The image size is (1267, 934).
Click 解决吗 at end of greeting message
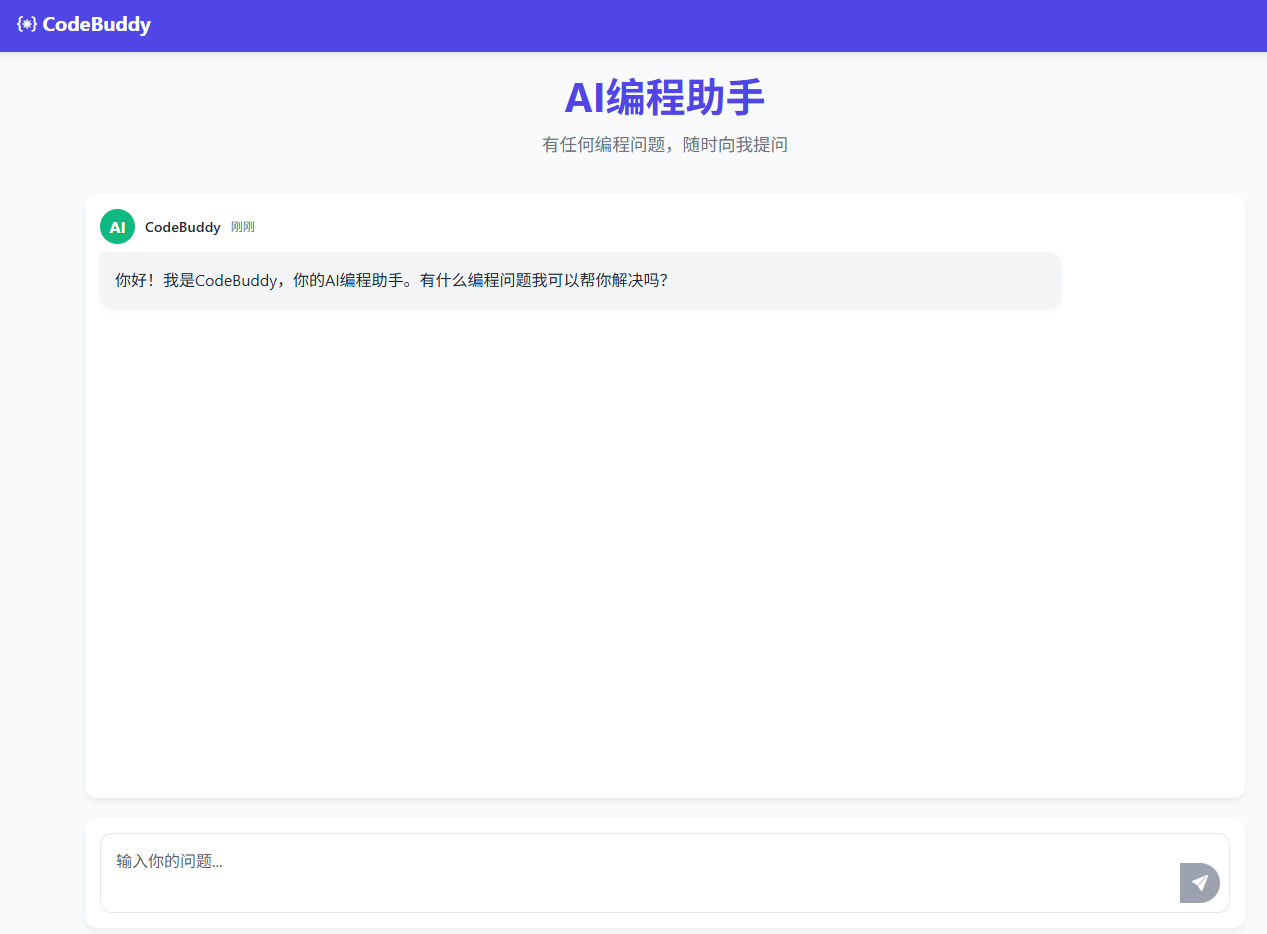coord(642,281)
